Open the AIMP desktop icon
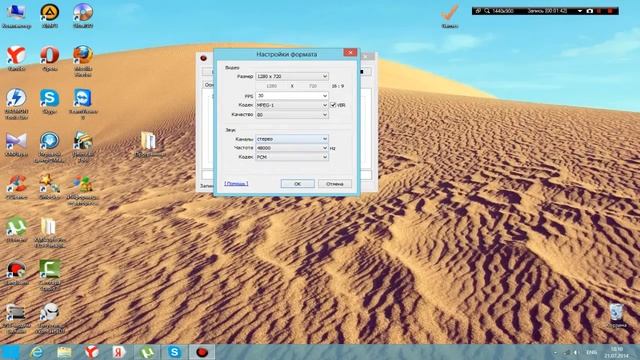640x360 pixels. pos(49,16)
